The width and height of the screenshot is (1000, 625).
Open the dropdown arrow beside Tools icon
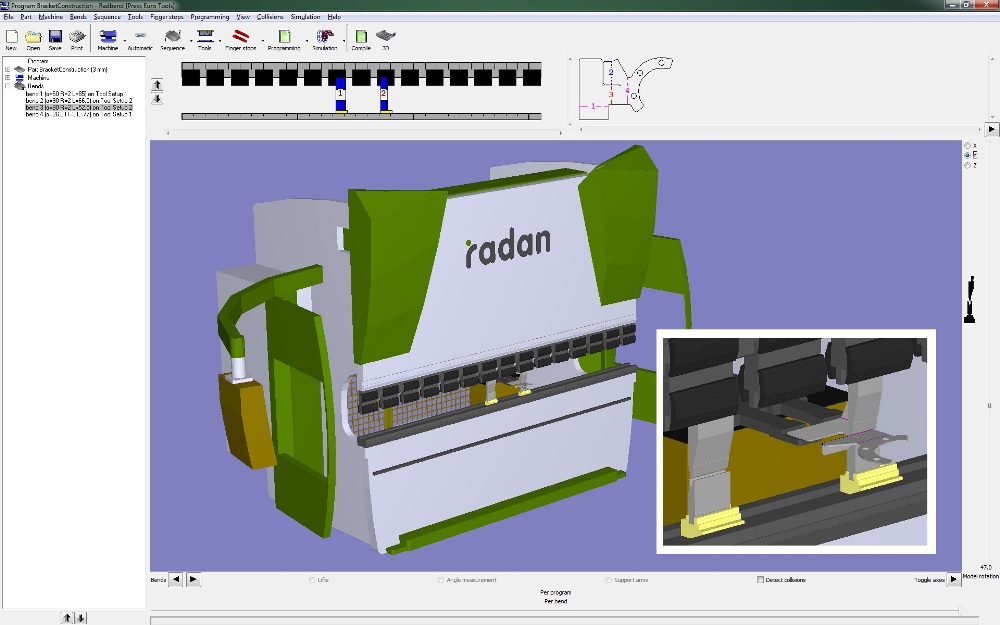click(x=218, y=41)
